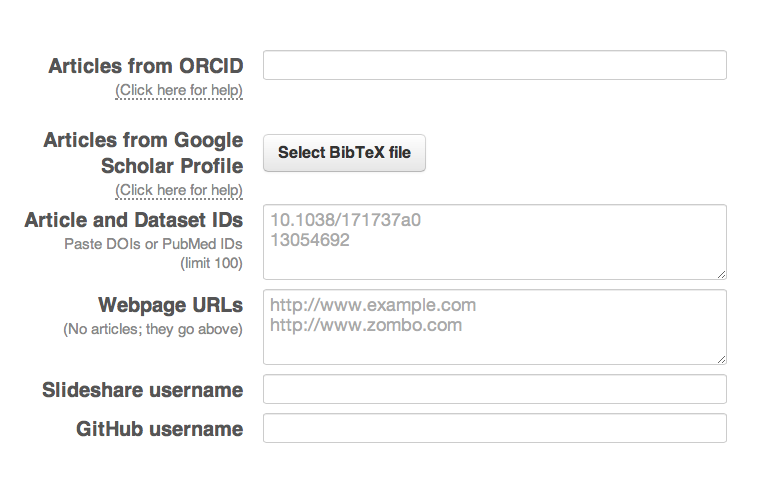Click the Article and Dataset IDs label
Image resolution: width=783 pixels, height=502 pixels.
pos(134,220)
